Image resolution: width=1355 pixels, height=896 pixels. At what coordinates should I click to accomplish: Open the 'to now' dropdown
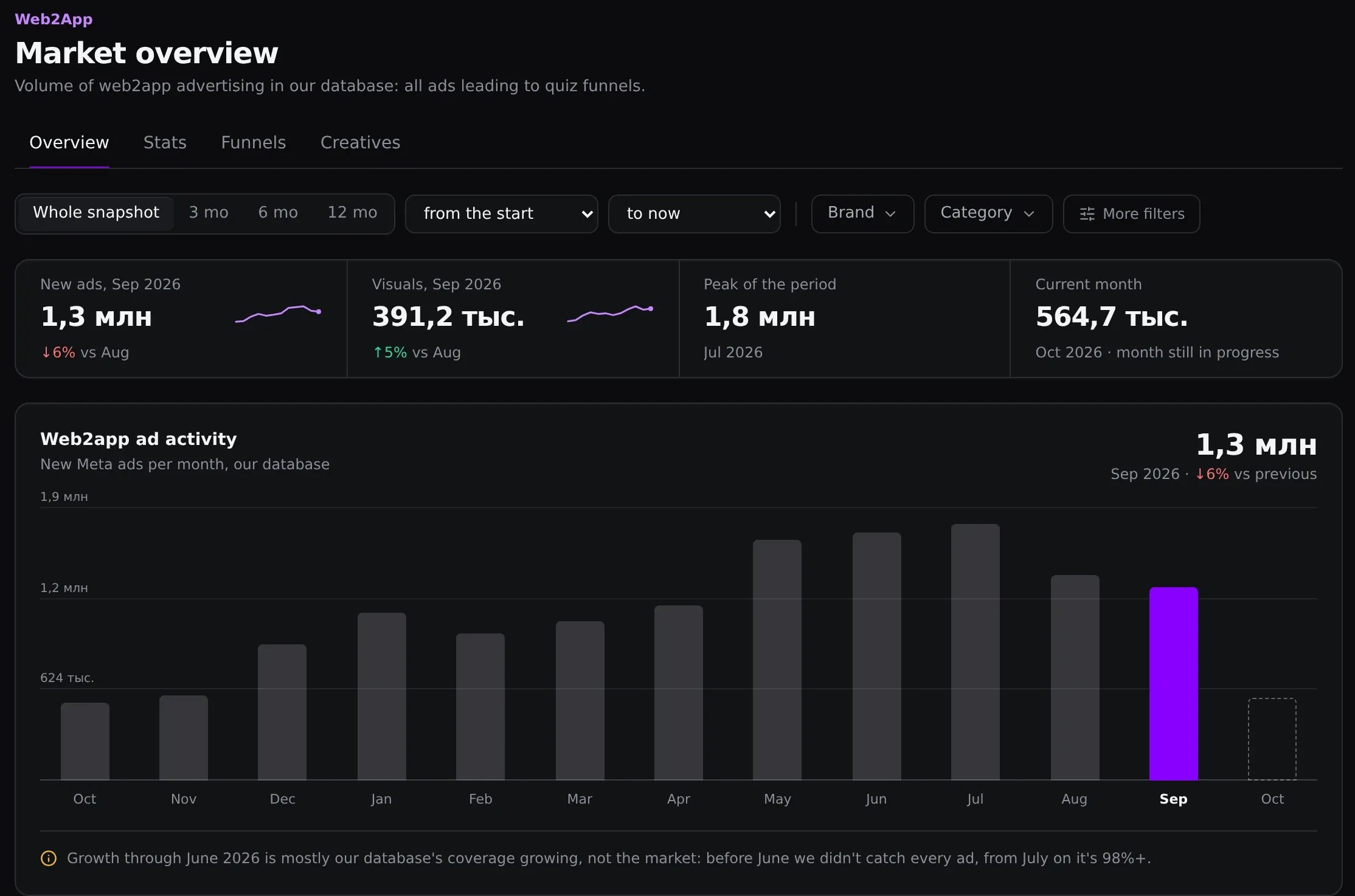tap(695, 214)
